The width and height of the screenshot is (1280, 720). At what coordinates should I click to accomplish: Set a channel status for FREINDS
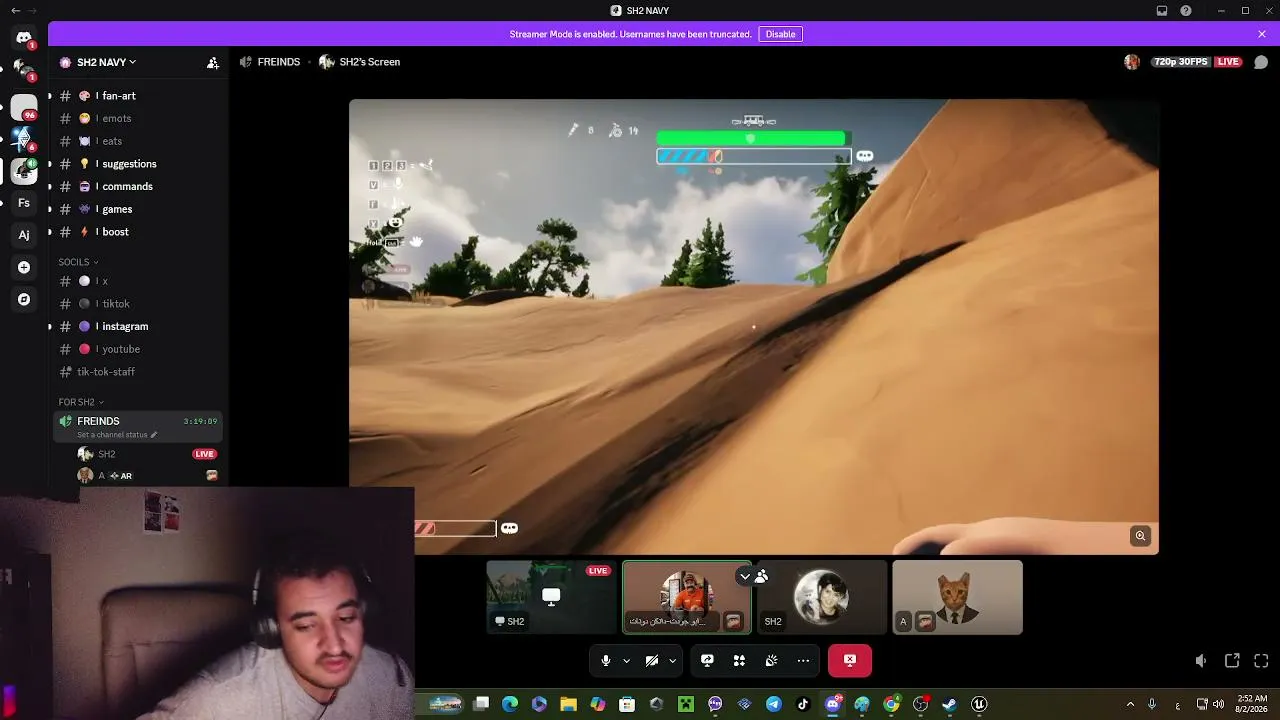pos(118,435)
